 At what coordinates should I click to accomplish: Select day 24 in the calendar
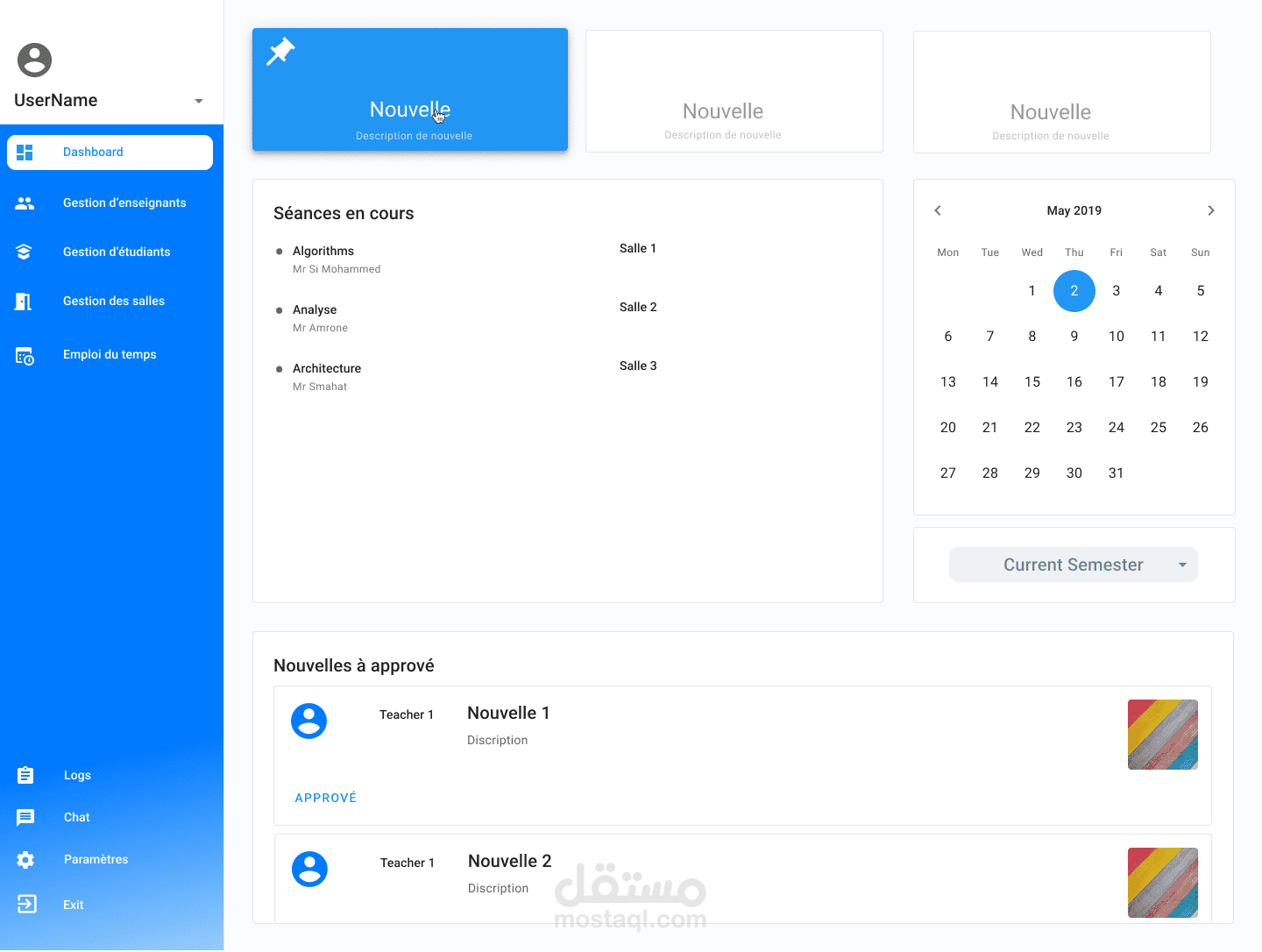point(1117,428)
